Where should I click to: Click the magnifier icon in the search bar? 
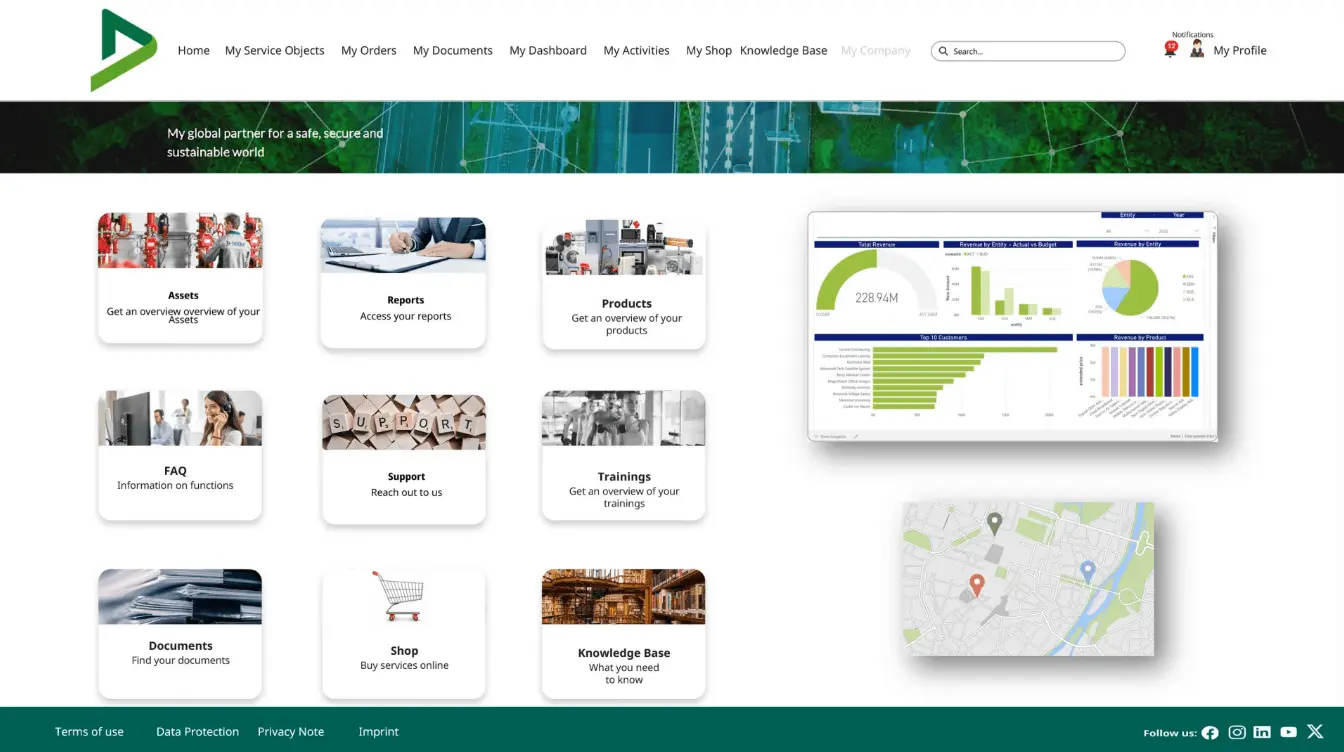945,50
